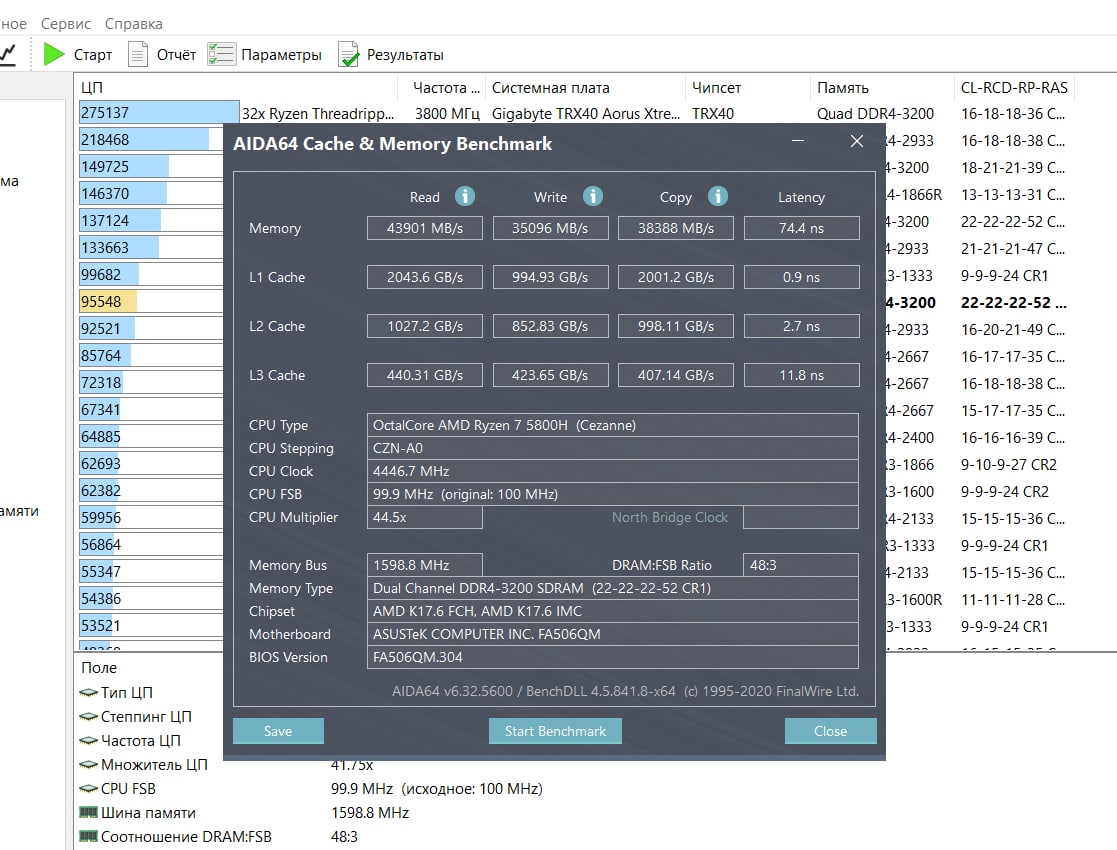The width and height of the screenshot is (1117, 850).
Task: Click the Memory Copy value 38388 MB/s
Action: pos(675,228)
